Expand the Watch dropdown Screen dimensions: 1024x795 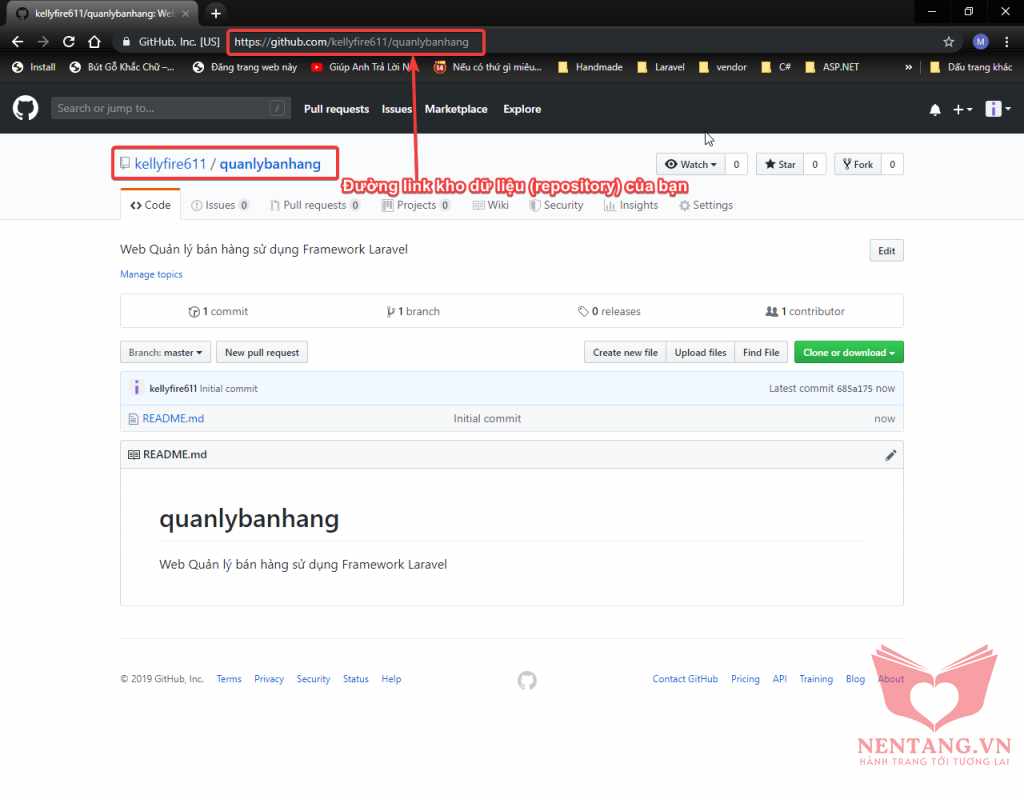click(x=691, y=164)
